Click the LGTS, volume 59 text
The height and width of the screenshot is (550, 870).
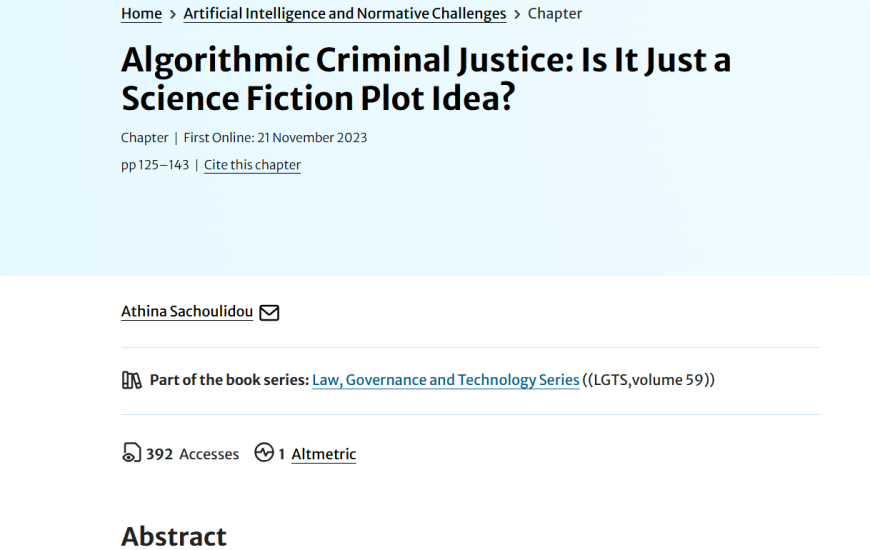point(650,380)
